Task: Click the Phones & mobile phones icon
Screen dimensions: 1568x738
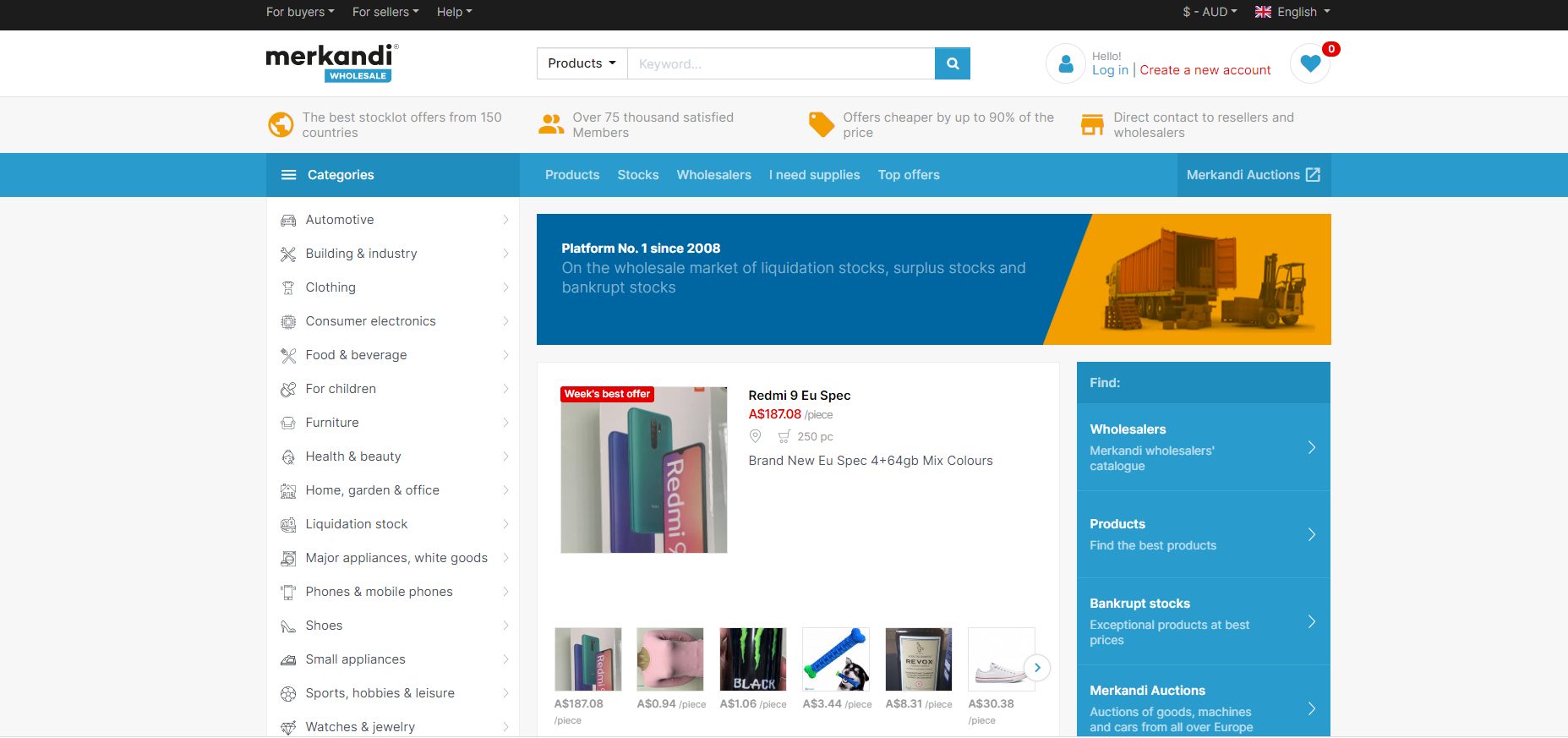Action: (288, 592)
